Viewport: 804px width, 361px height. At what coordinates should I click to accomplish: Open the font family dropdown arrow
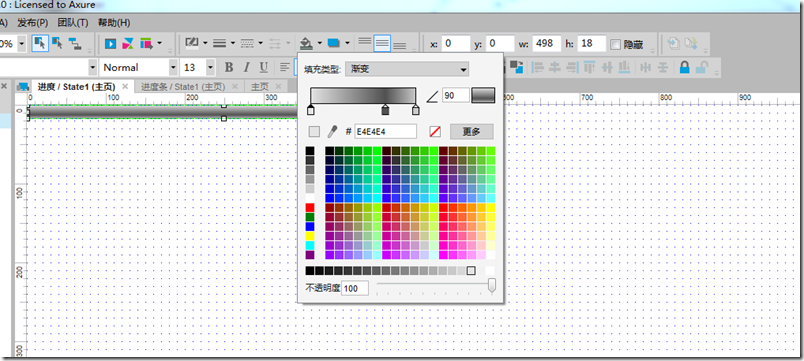click(92, 67)
